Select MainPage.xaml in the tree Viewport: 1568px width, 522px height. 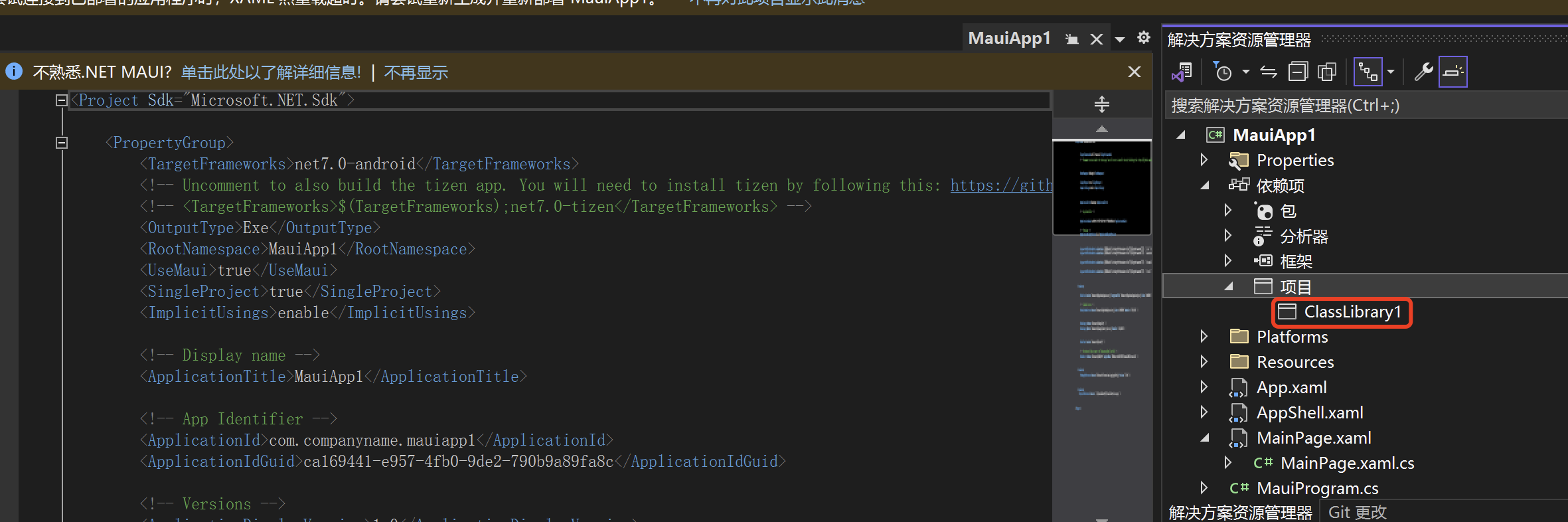(1314, 438)
